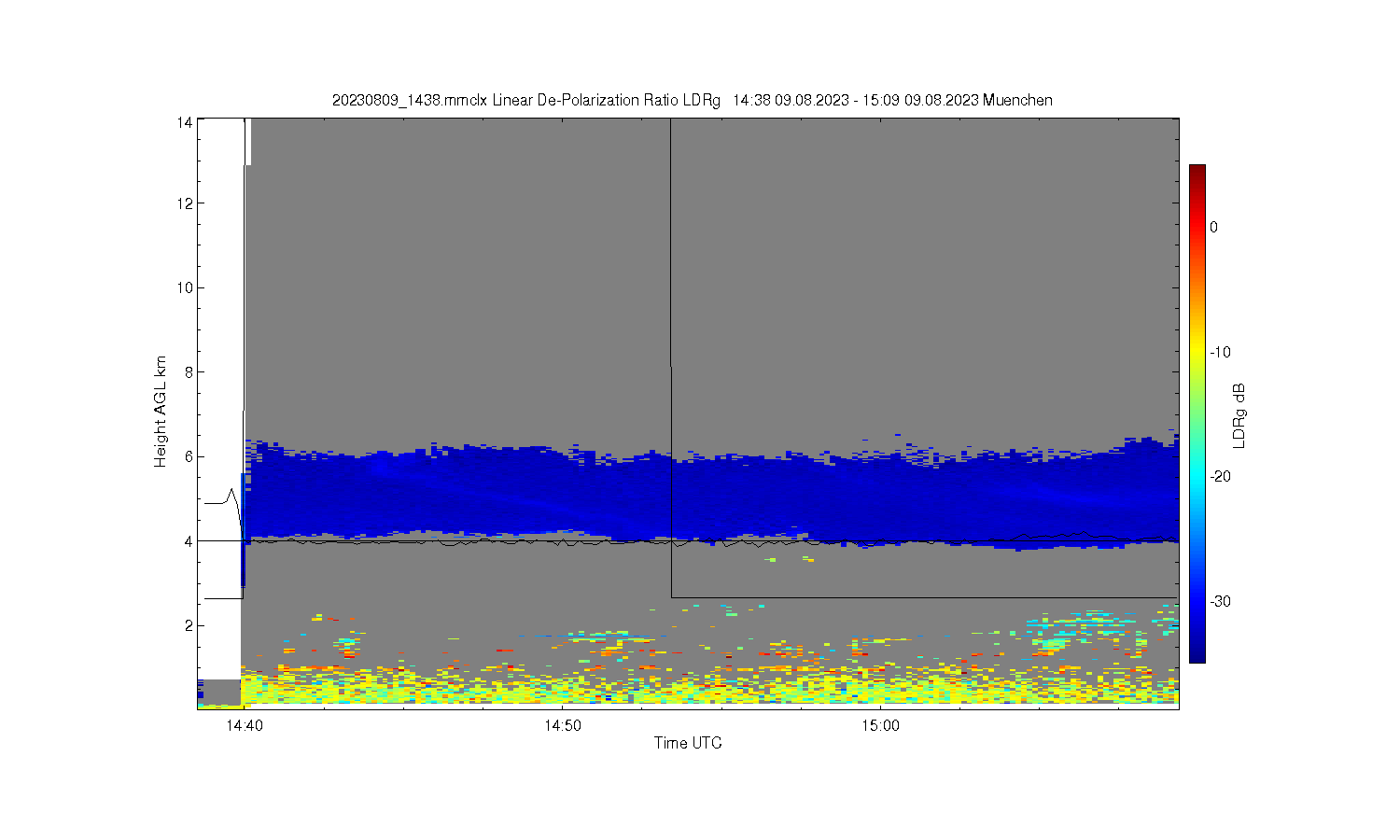Click the yellow section of the colorbar
Screen dimensions: 1400x840
[1197, 352]
